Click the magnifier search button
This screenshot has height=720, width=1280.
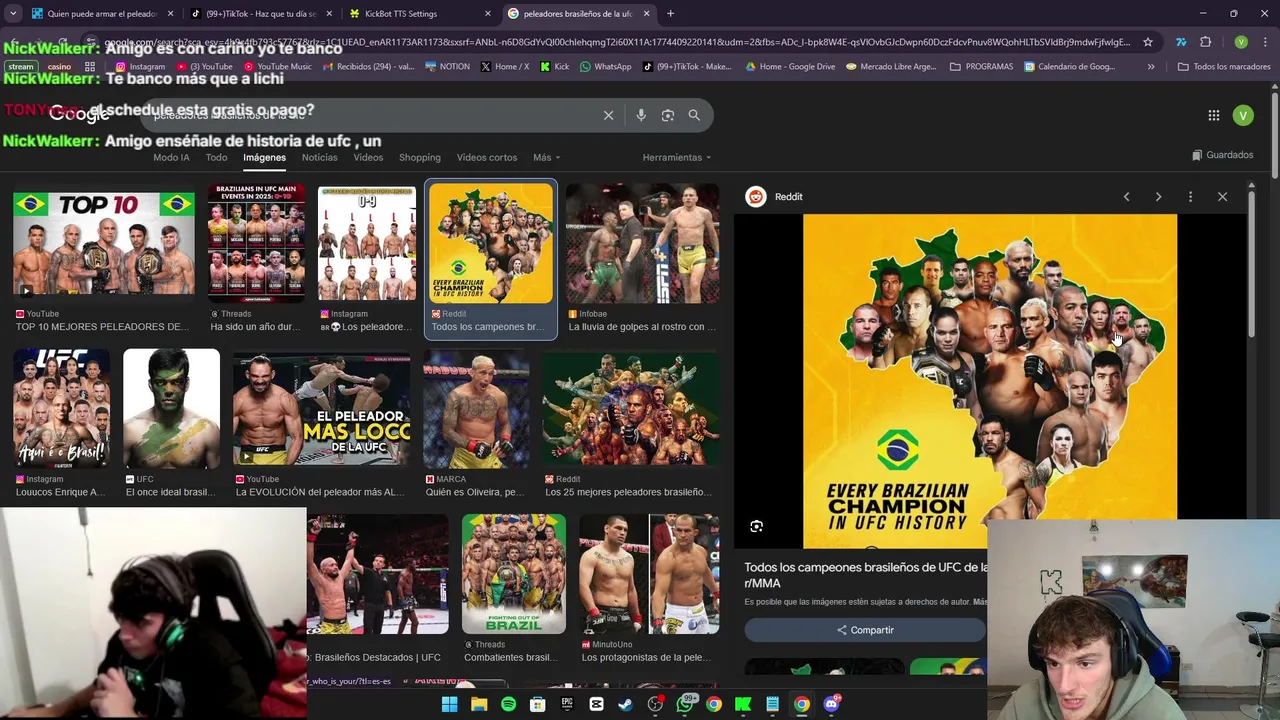pyautogui.click(x=694, y=115)
